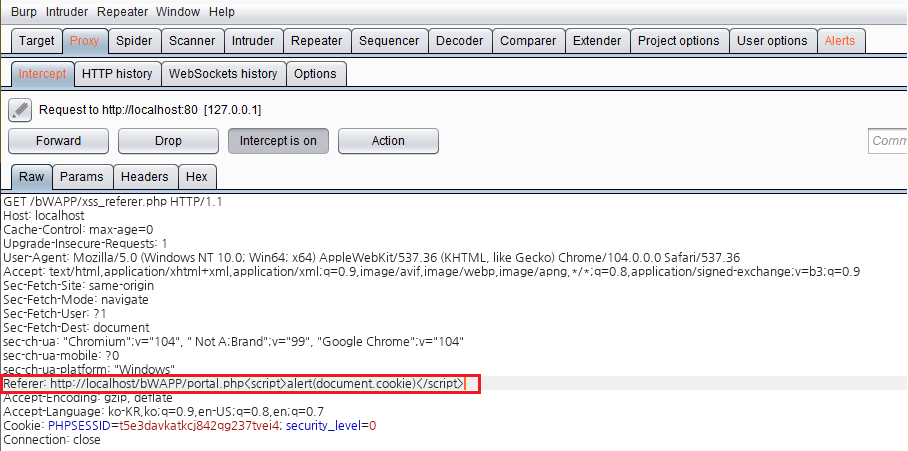
Task: Click the Sec-Fetch-Site: same-origin line
Action: pyautogui.click(x=79, y=285)
